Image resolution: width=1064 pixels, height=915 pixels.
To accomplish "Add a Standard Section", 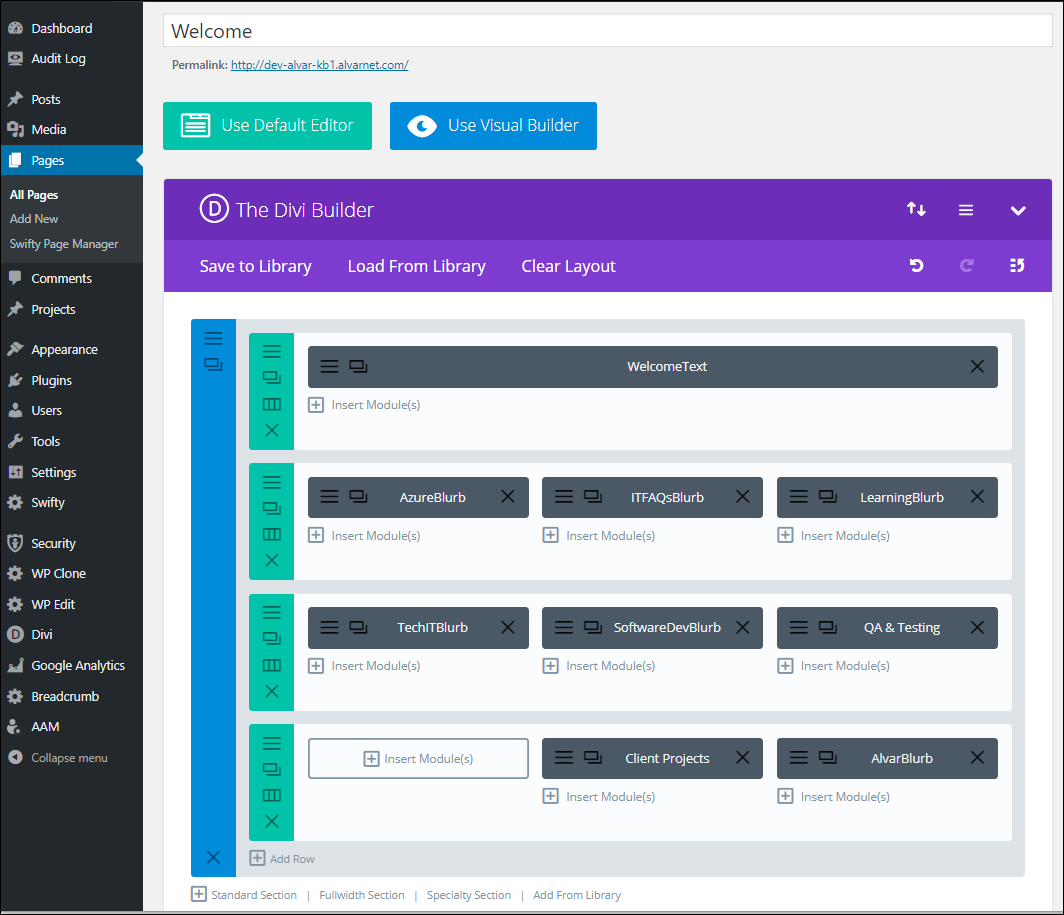I will pyautogui.click(x=244, y=895).
